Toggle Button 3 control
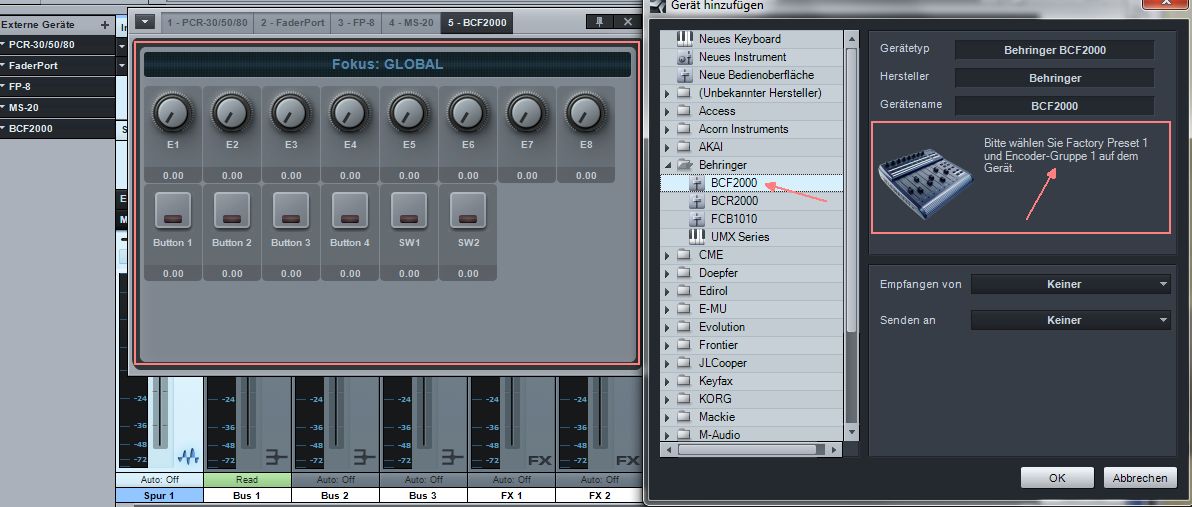The width and height of the screenshot is (1192, 507). 291,211
